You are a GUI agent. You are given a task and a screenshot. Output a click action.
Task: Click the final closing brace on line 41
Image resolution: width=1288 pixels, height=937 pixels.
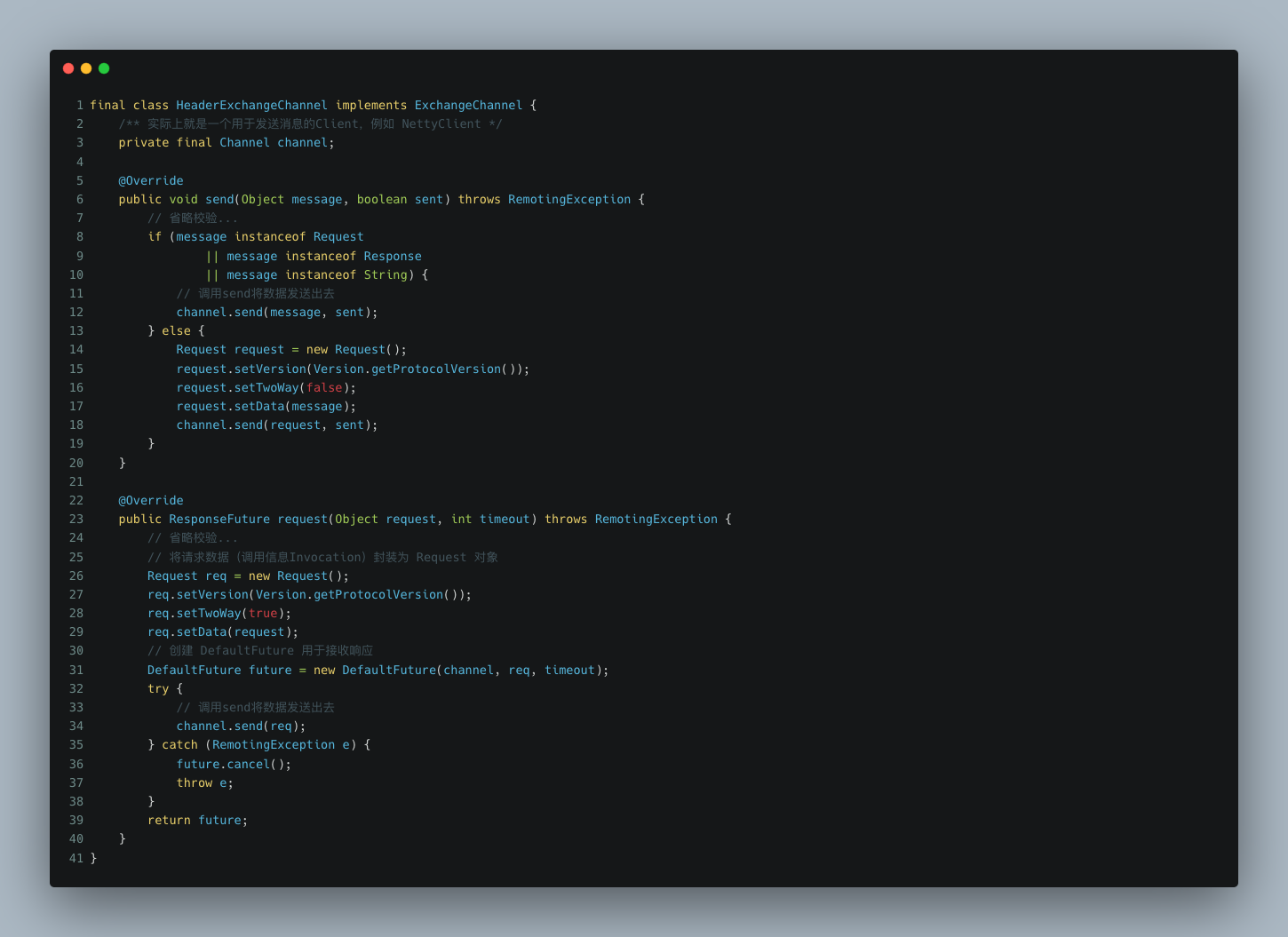click(x=93, y=858)
